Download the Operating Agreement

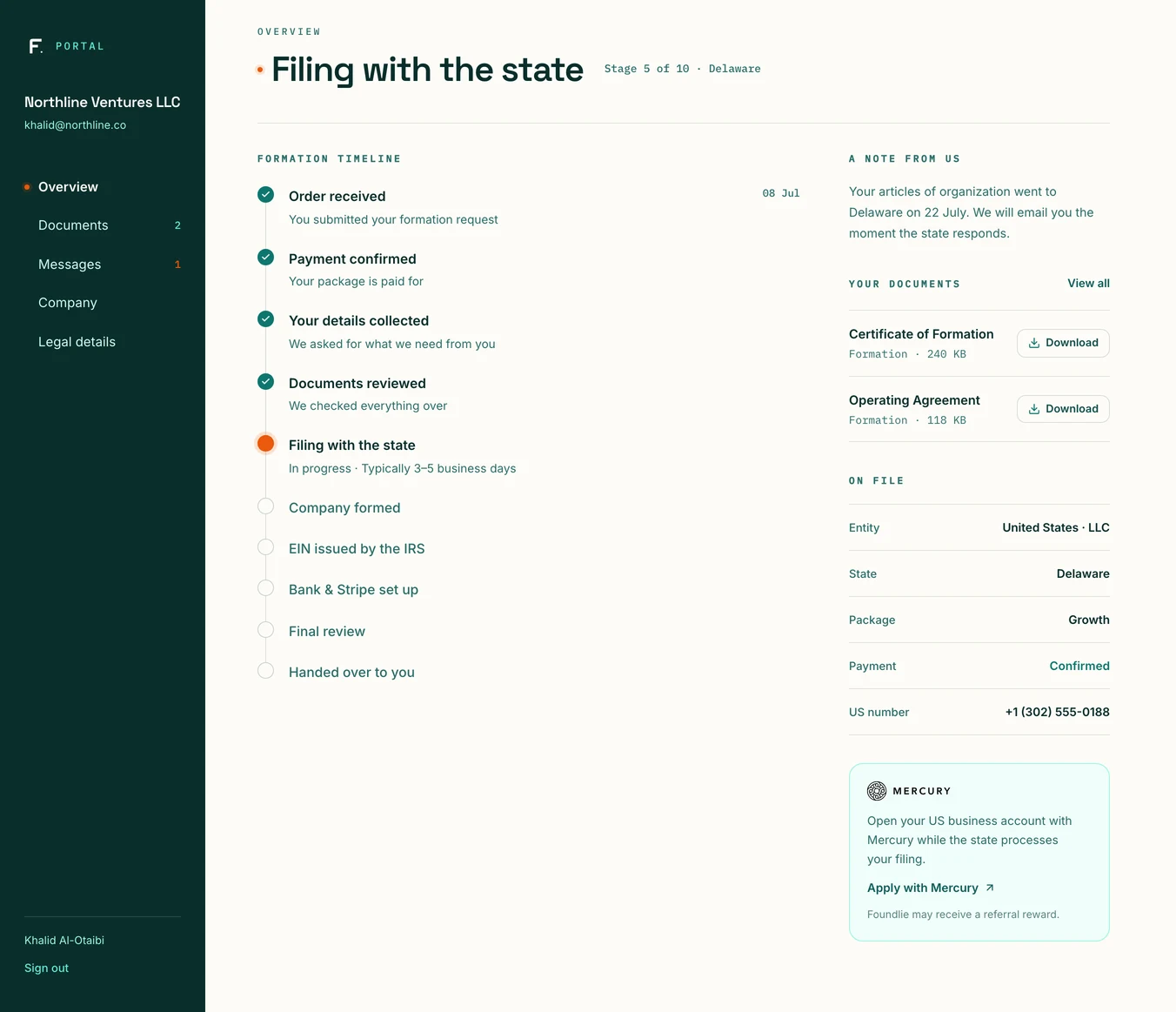click(1063, 409)
